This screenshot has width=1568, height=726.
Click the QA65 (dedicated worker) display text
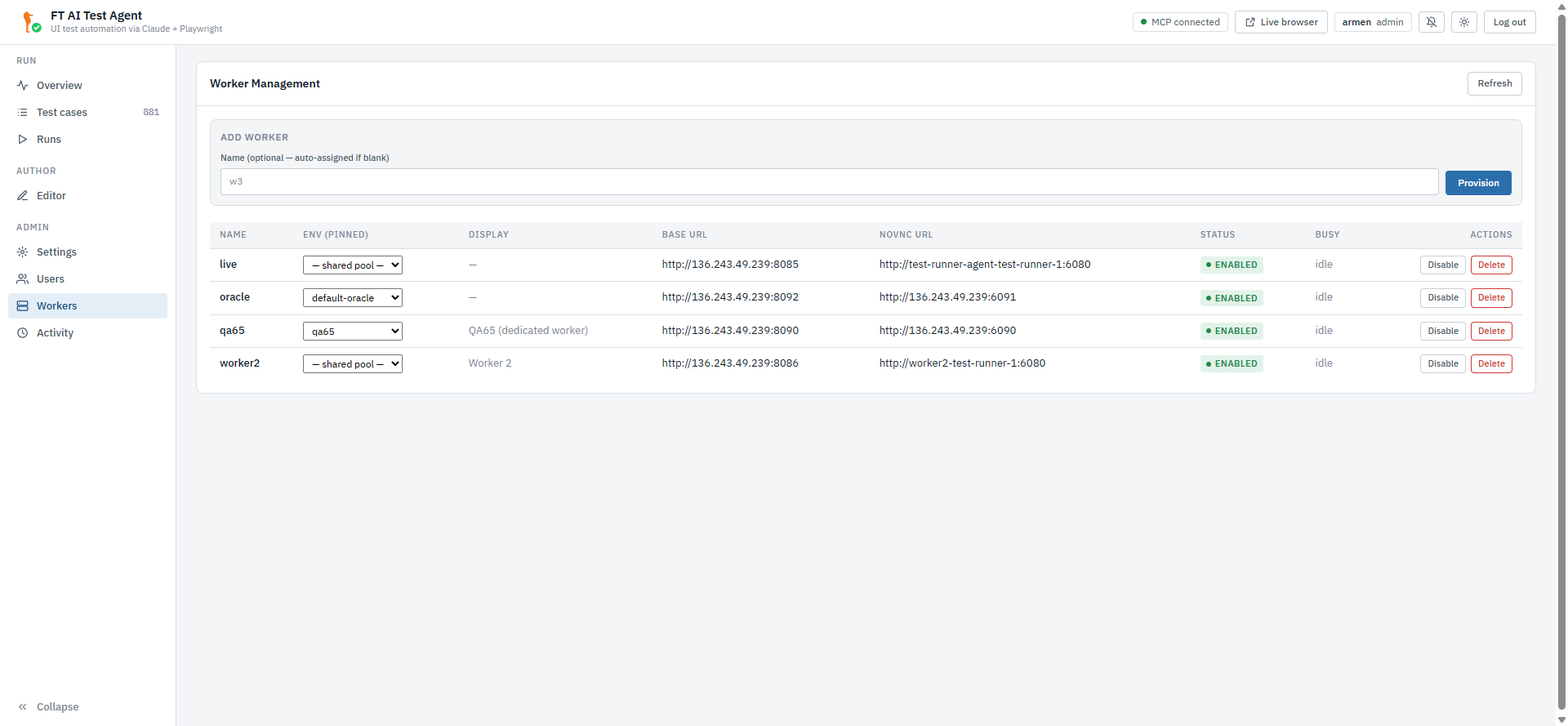click(528, 331)
